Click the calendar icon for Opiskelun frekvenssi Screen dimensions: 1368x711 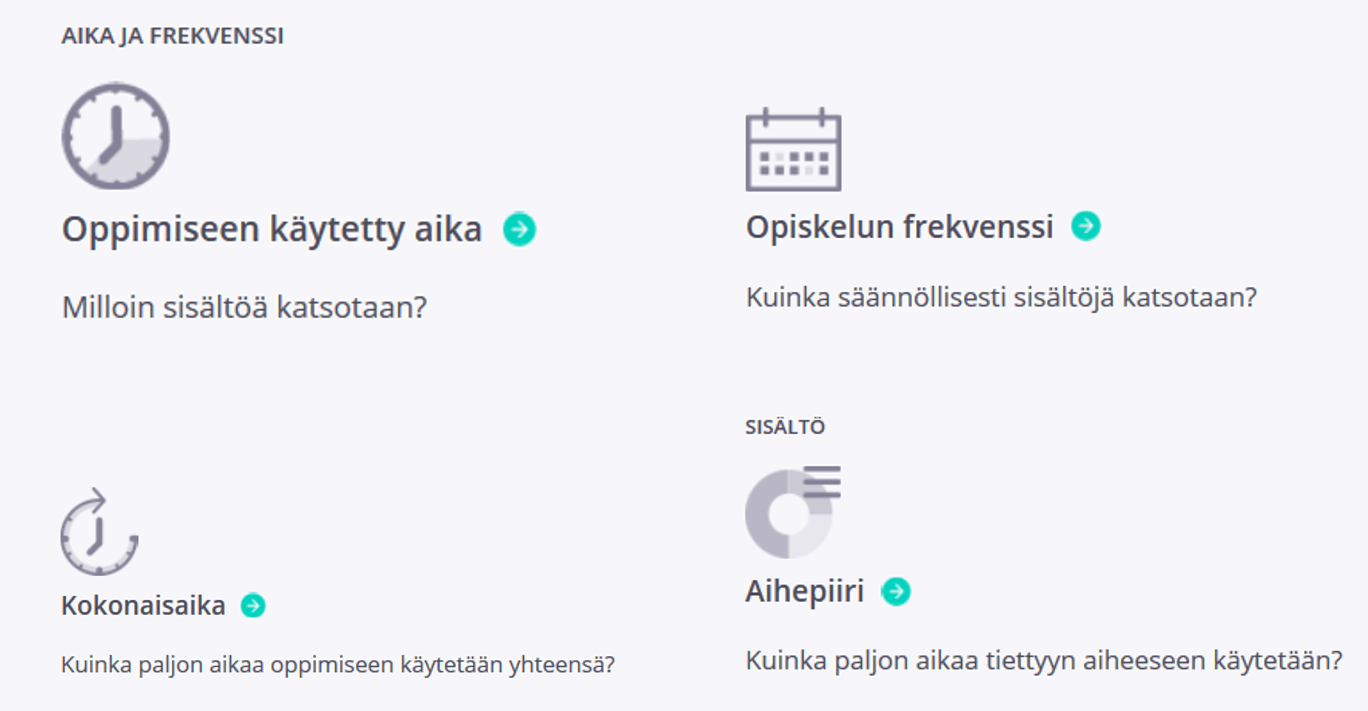793,150
